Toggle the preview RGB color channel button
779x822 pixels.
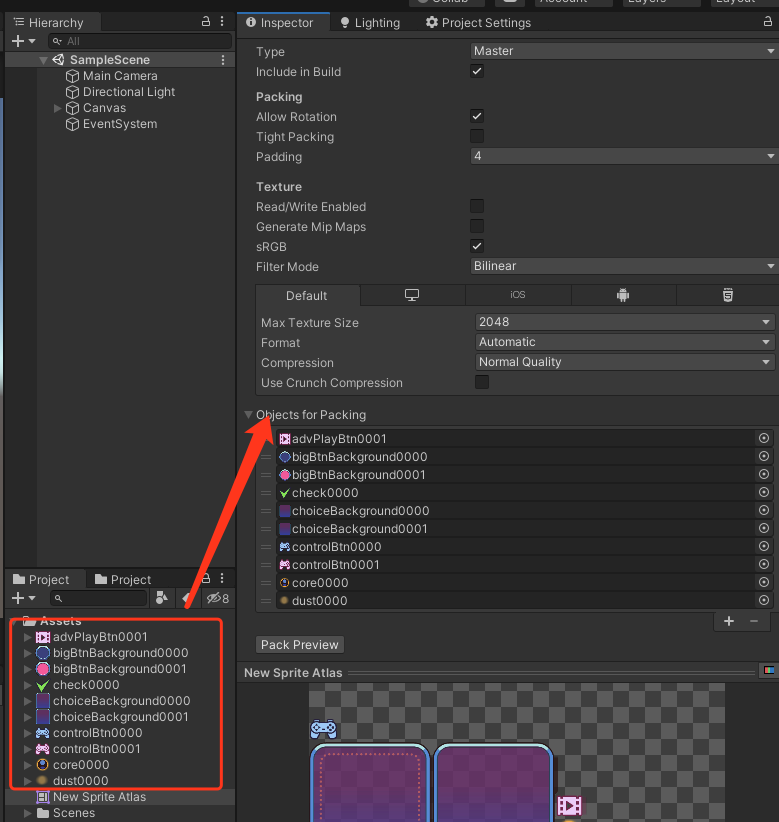coord(769,670)
